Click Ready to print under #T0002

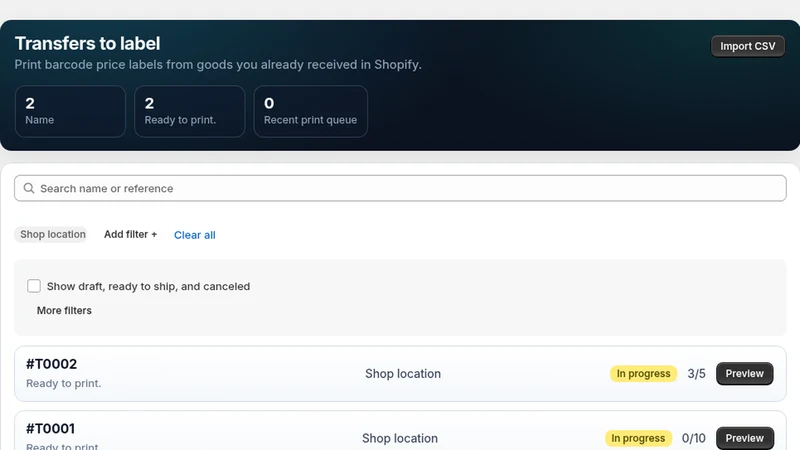click(64, 383)
